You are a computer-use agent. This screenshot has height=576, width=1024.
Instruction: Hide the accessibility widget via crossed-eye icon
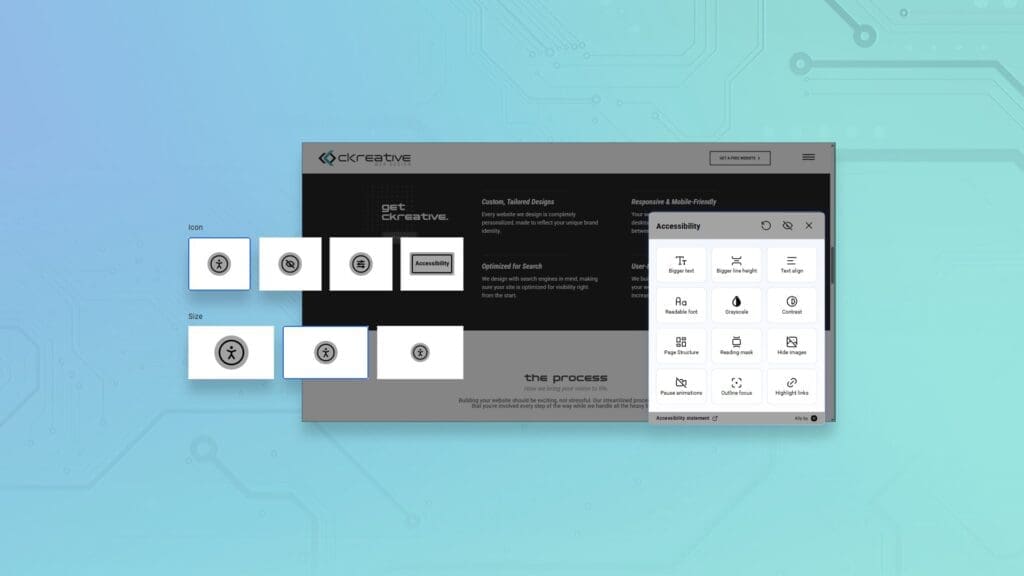coord(787,226)
